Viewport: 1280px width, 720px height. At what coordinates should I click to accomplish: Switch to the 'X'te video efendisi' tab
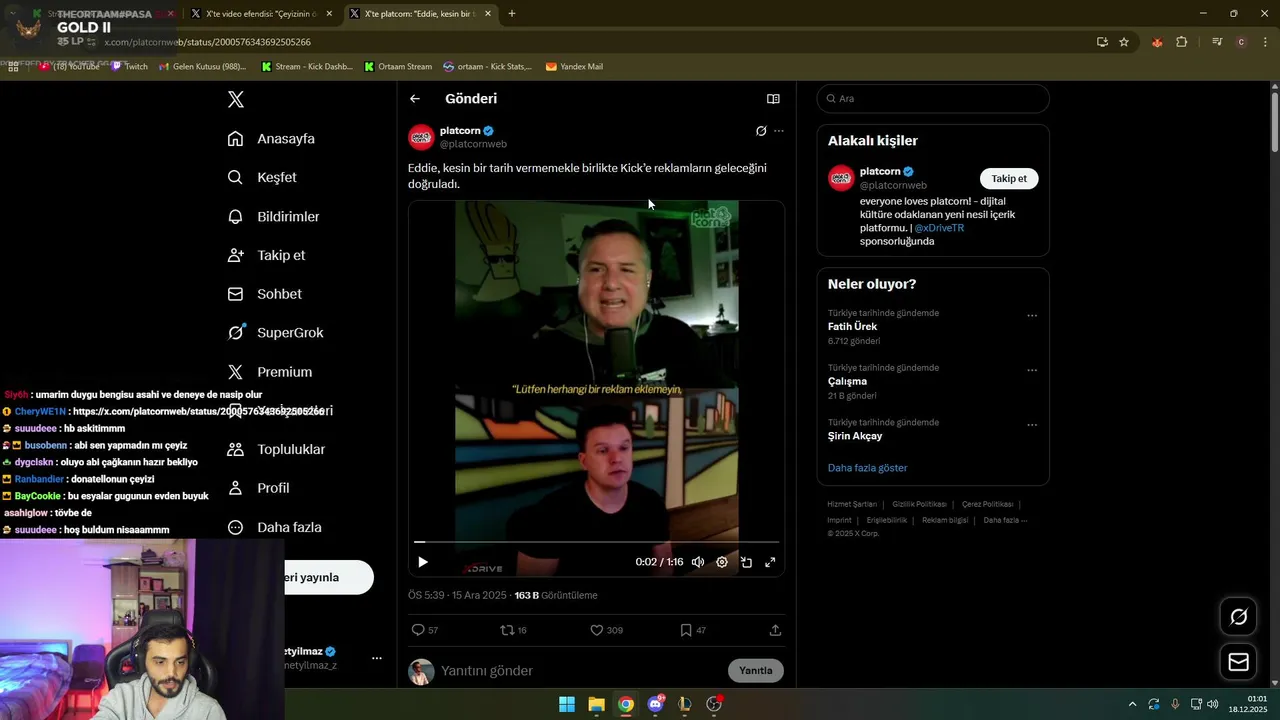[x=263, y=14]
